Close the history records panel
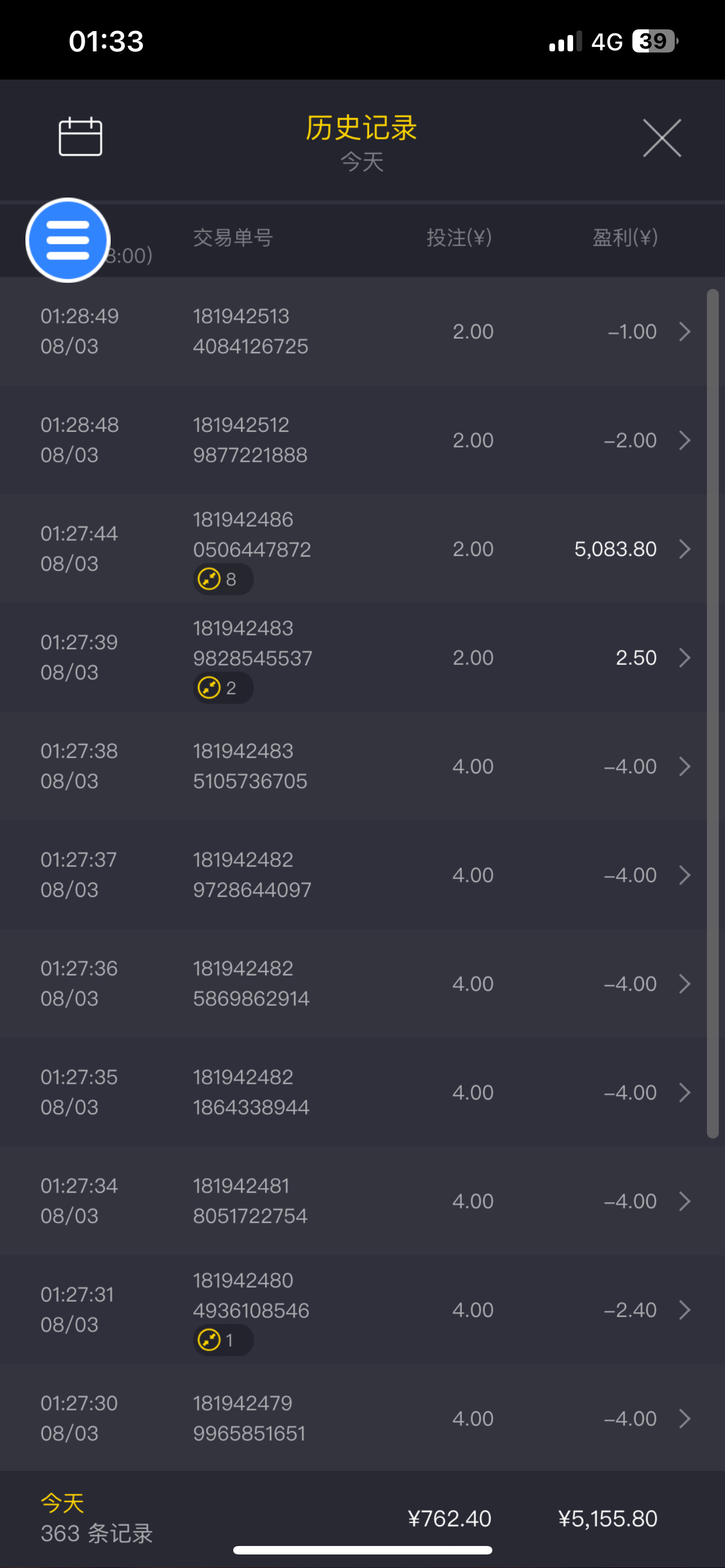 (662, 138)
